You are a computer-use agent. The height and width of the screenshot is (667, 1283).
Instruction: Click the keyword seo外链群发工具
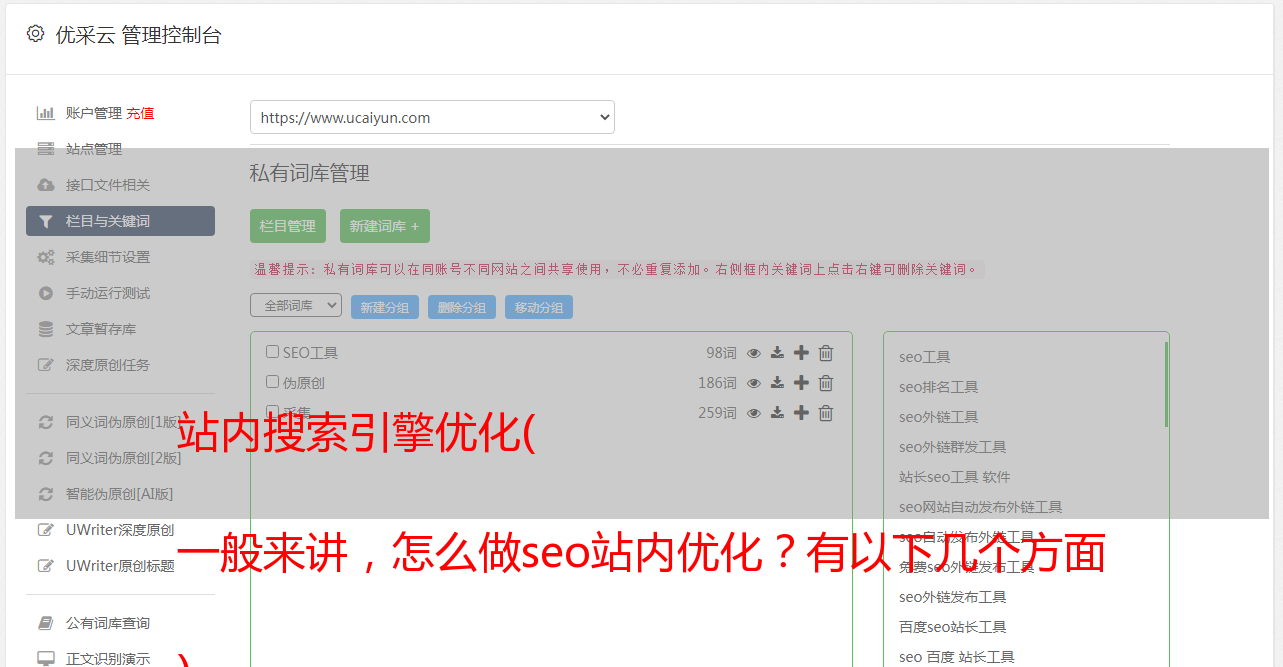click(953, 447)
